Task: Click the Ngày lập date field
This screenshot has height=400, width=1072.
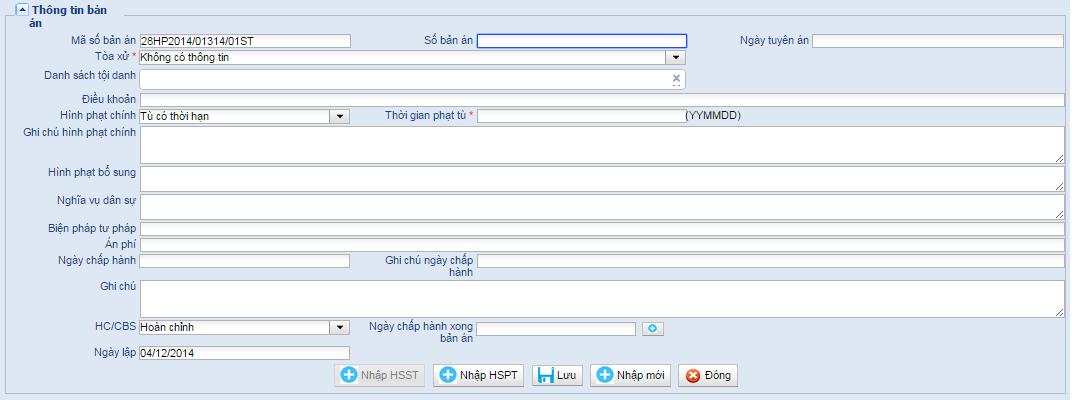Action: [245, 353]
